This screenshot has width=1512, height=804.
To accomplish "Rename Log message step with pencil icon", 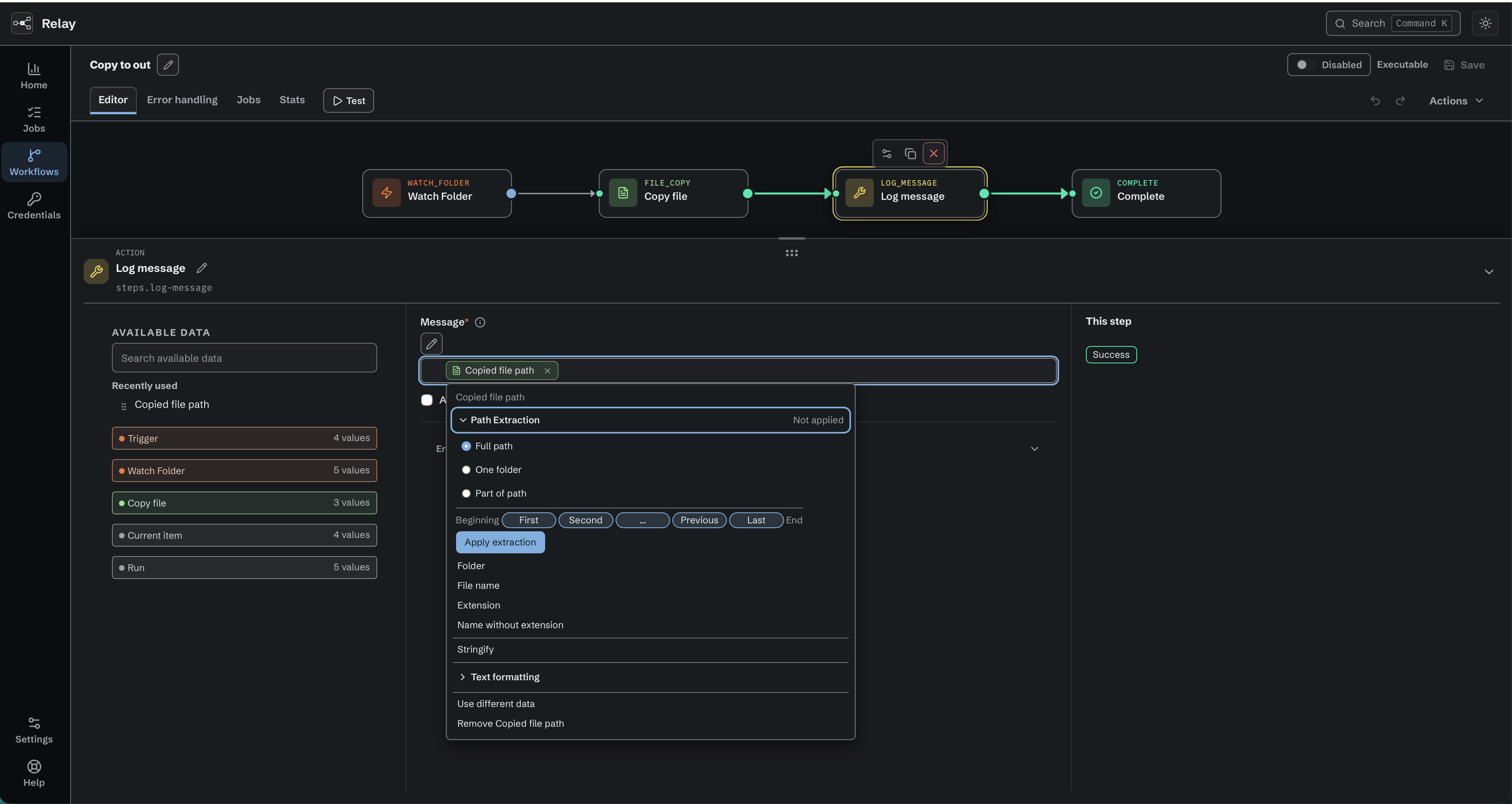I will [202, 268].
